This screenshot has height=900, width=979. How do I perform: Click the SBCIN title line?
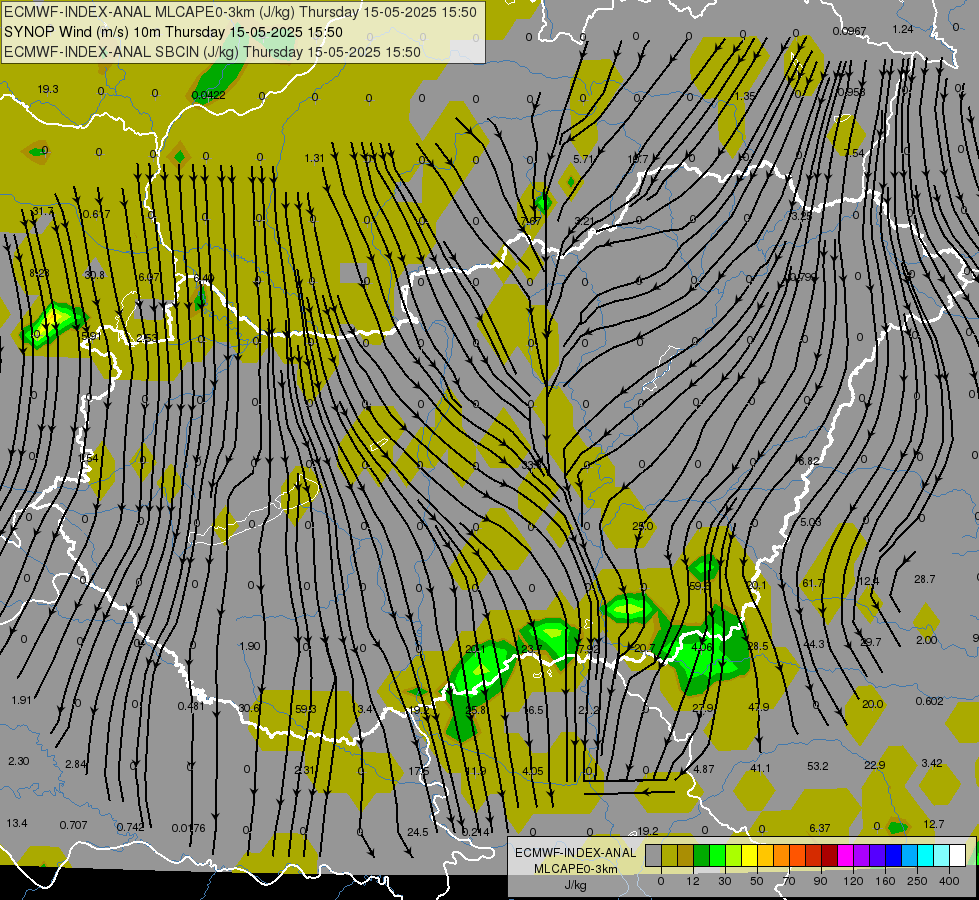coord(212,52)
